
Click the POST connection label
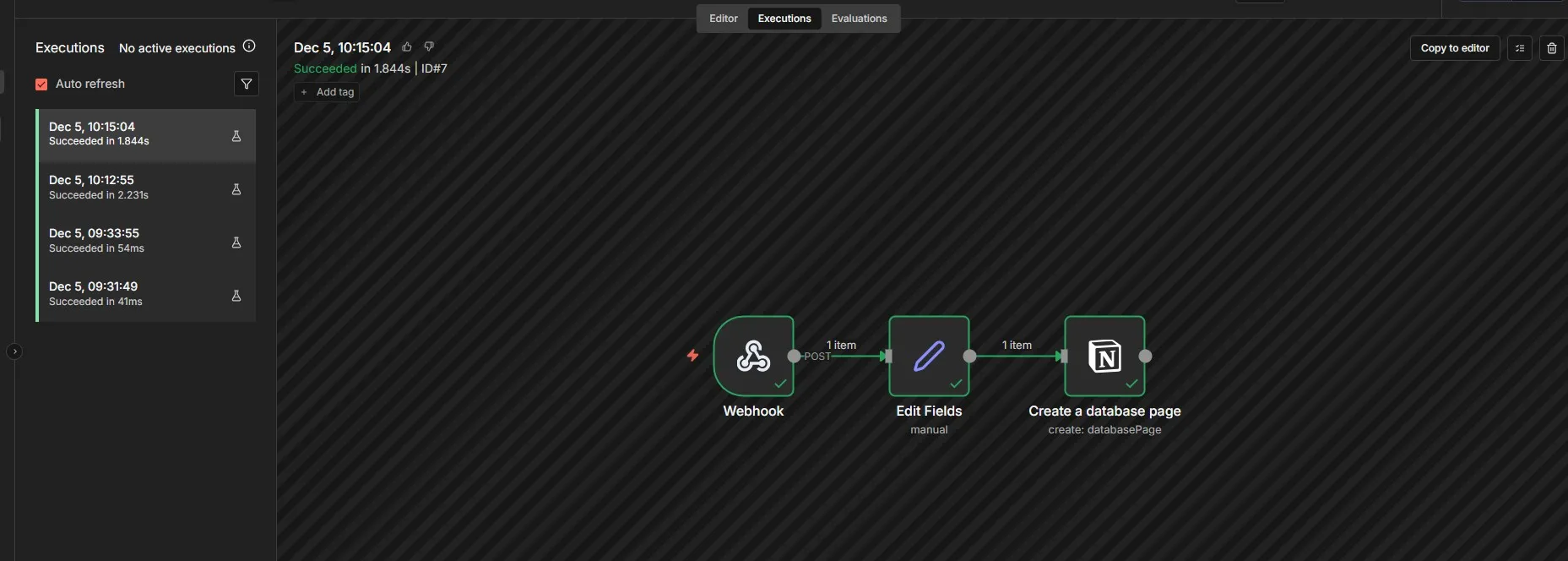pyautogui.click(x=817, y=357)
